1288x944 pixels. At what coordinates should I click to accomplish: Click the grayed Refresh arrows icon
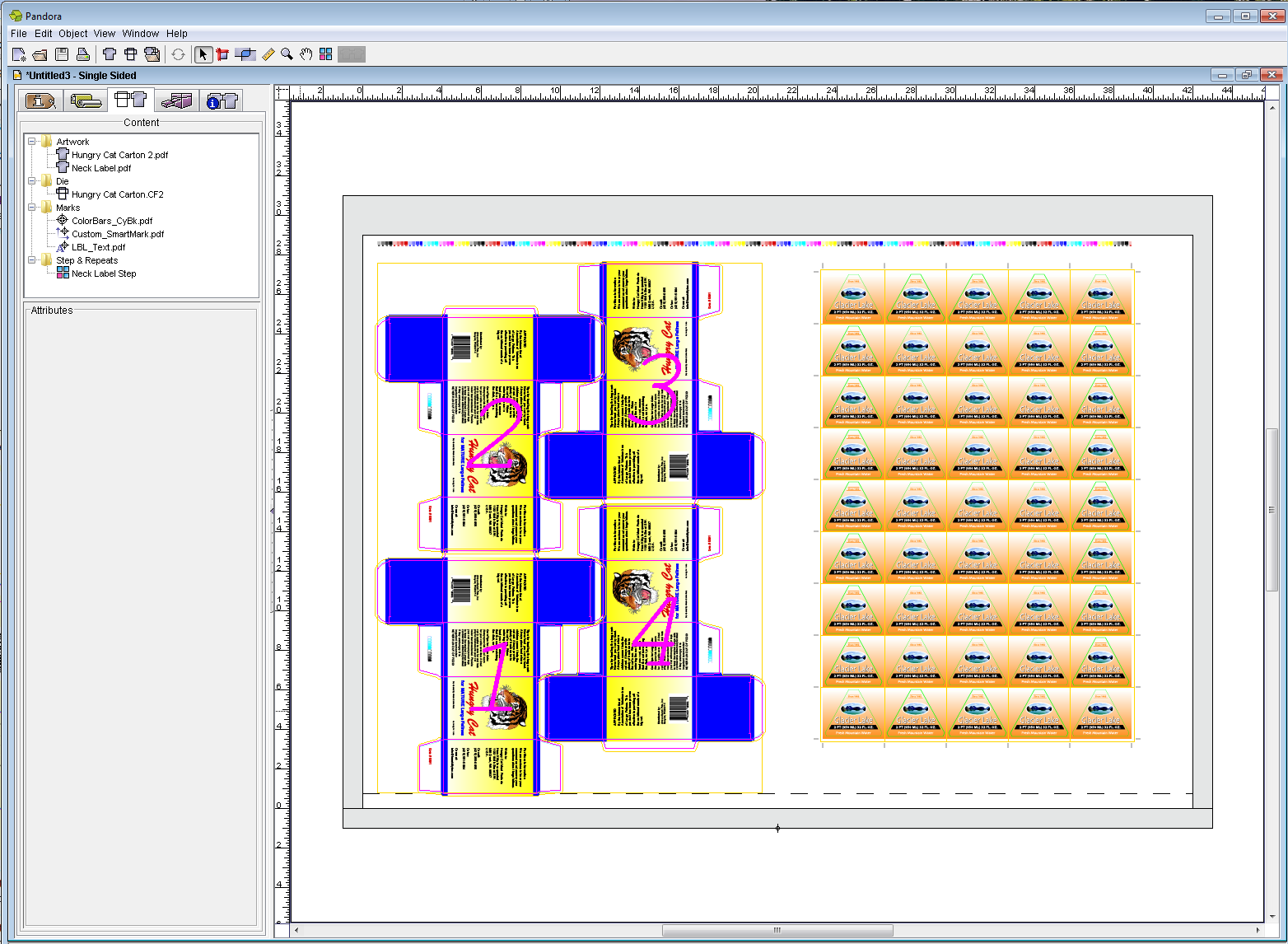coord(178,54)
